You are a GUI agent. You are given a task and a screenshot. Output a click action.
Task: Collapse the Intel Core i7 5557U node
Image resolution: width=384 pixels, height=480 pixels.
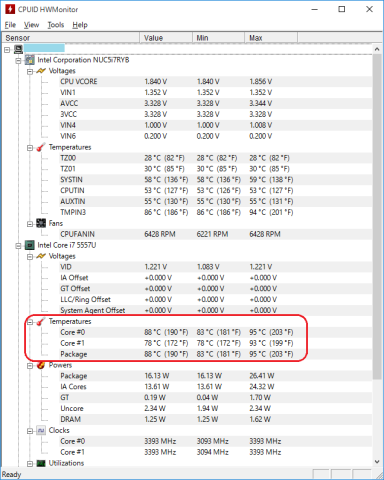click(18, 246)
